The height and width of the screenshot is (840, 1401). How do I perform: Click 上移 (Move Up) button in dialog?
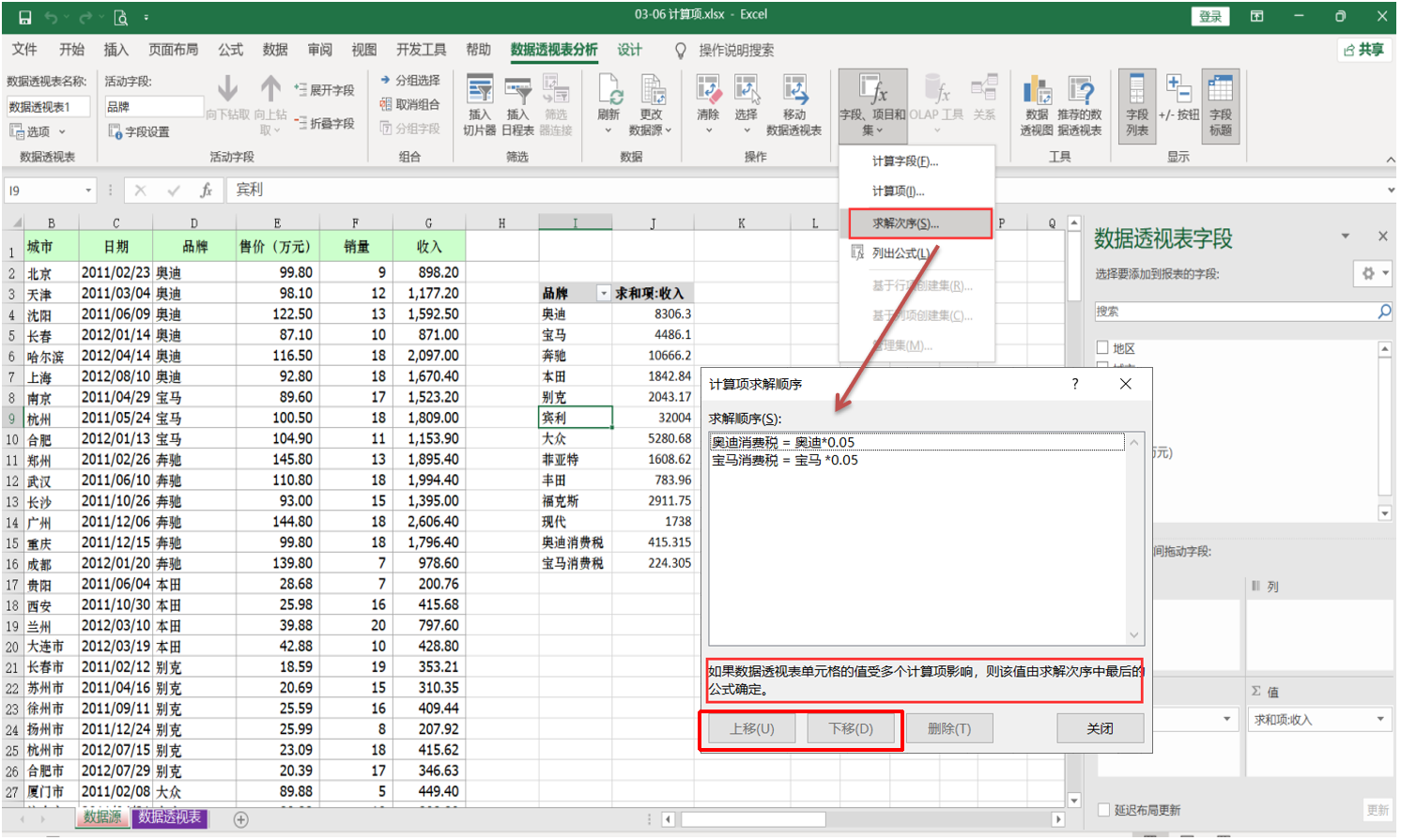click(752, 728)
